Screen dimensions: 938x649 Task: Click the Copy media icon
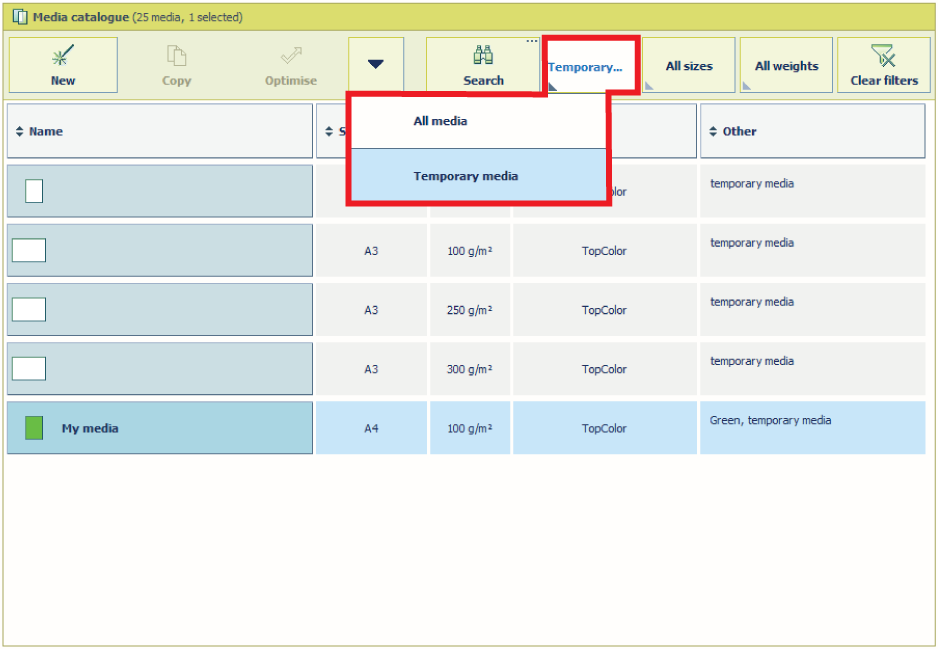[x=177, y=56]
